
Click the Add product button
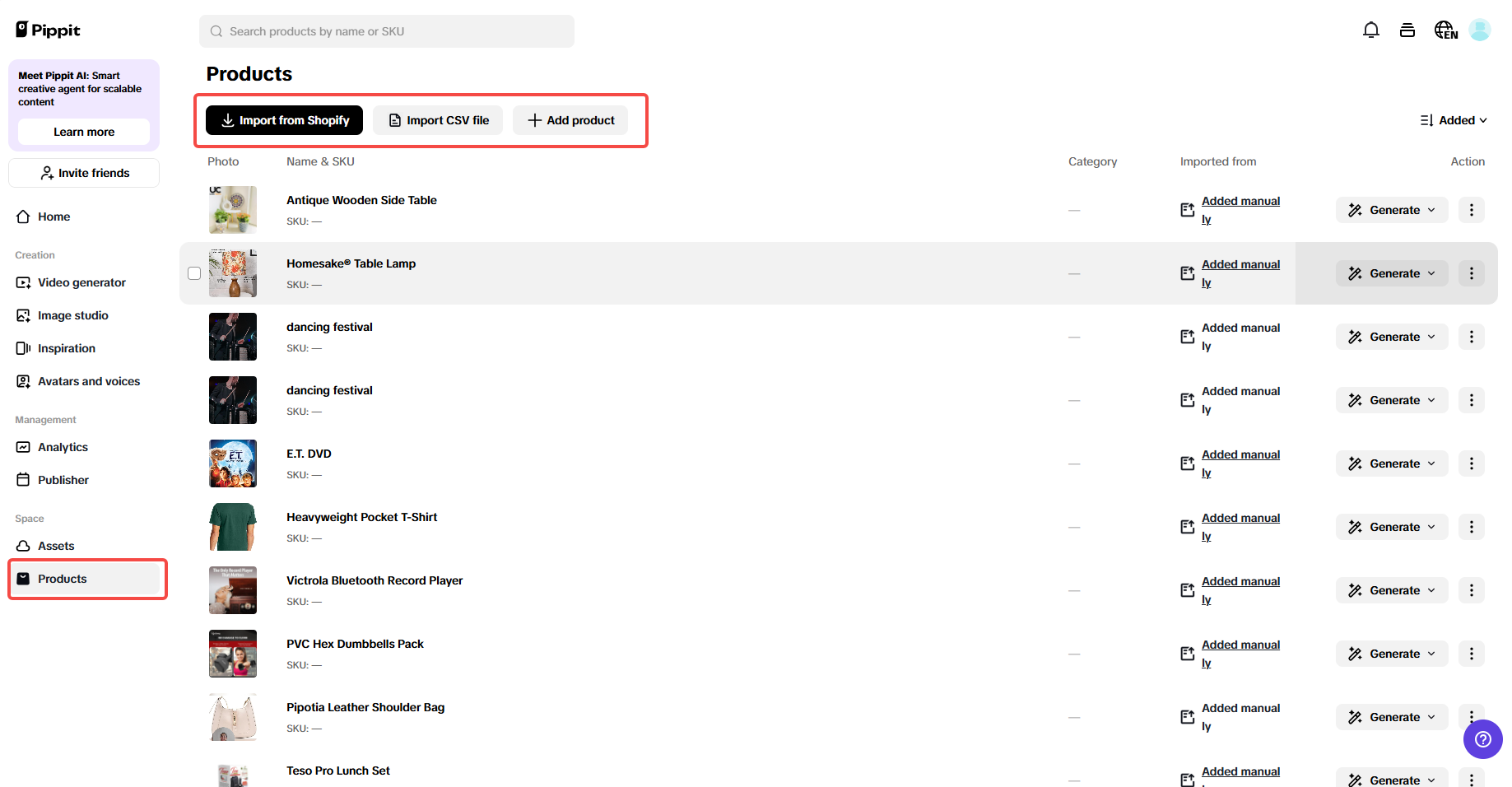[x=570, y=120]
